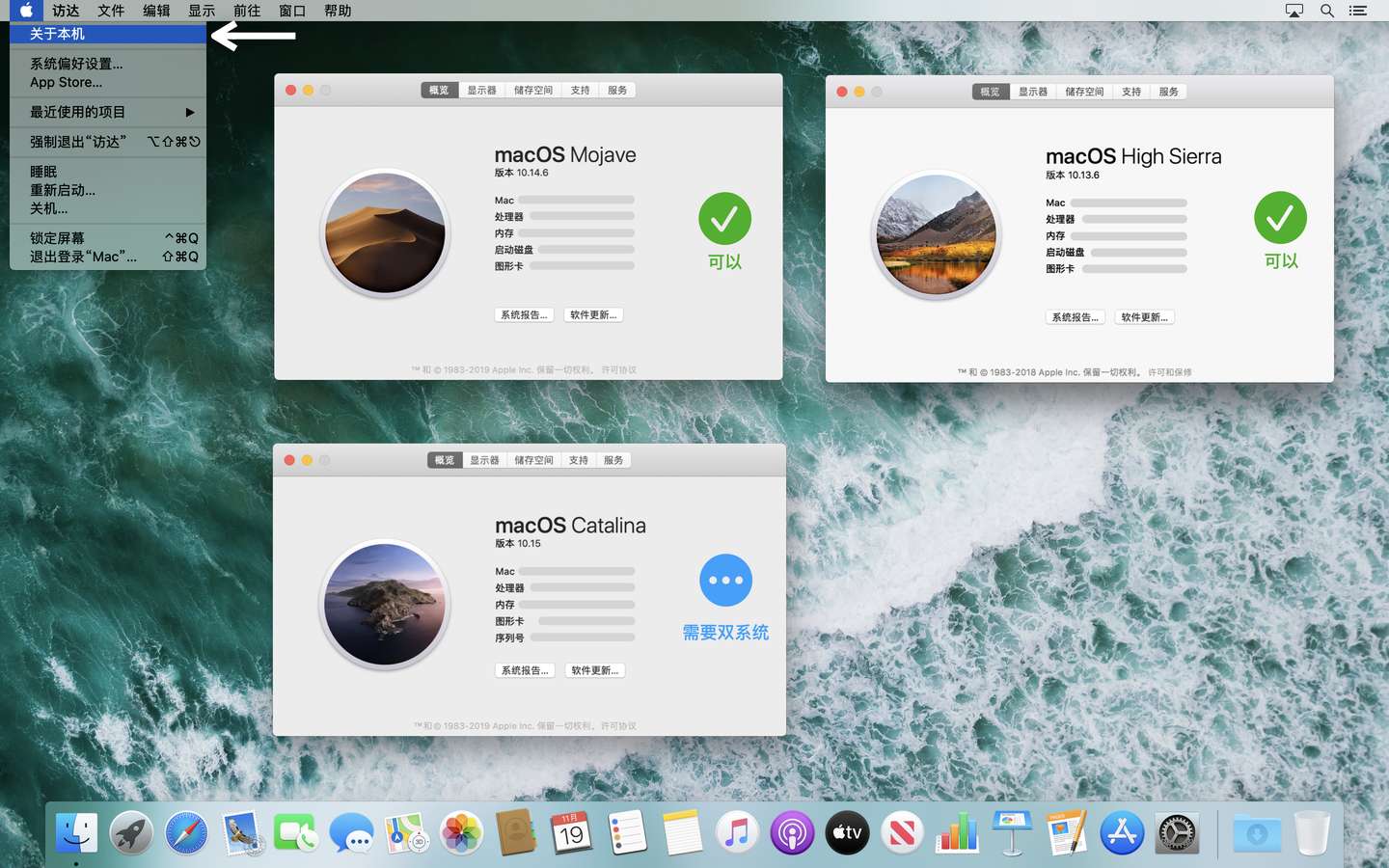This screenshot has height=868, width=1389.
Task: Switch to 储存空间 tab in Catalina window
Action: [533, 460]
